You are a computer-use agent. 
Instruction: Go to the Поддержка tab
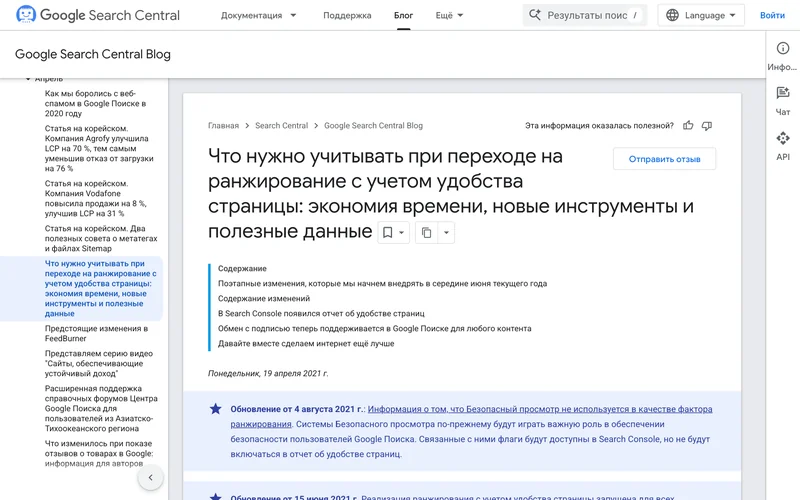coord(347,15)
